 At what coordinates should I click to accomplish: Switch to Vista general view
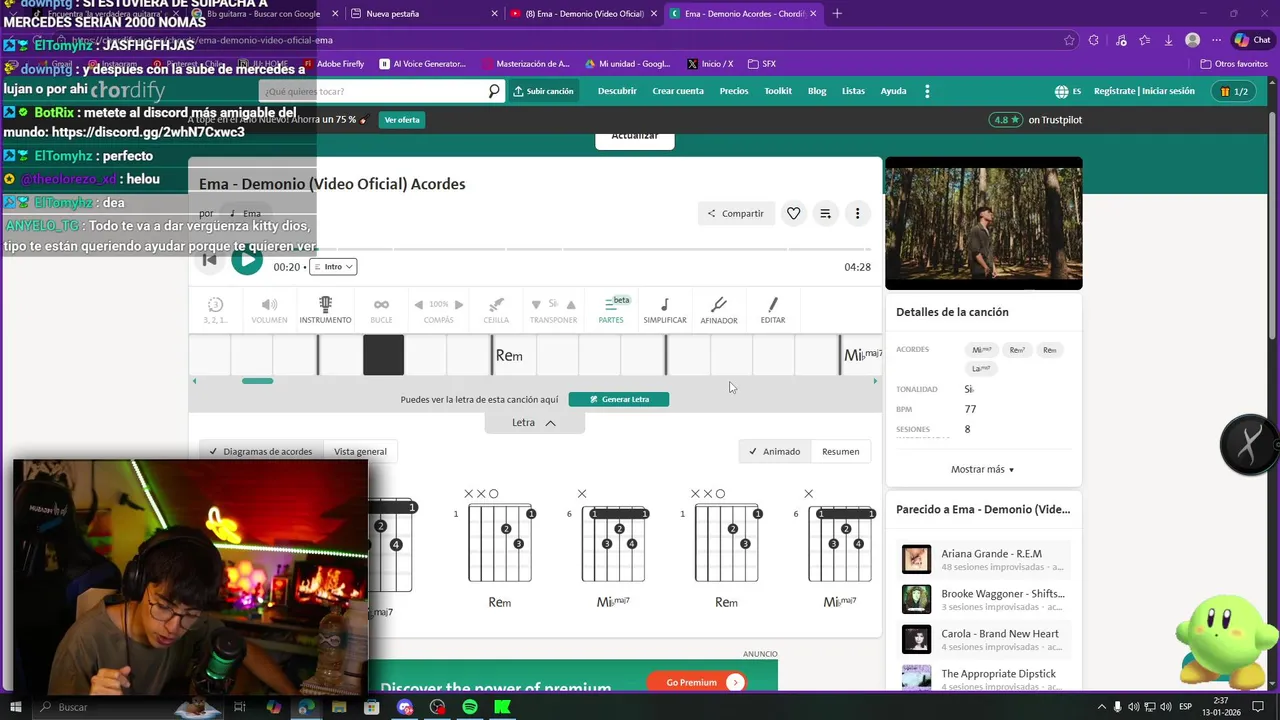360,451
